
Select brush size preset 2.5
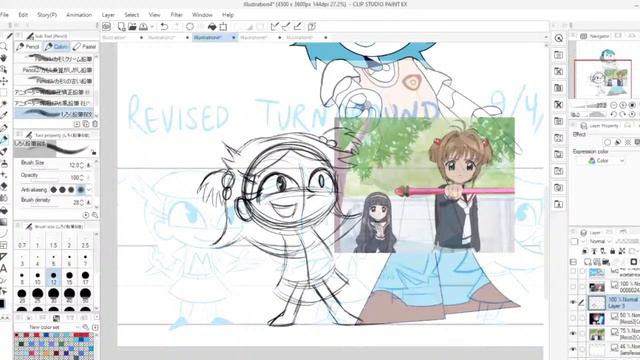[85, 241]
